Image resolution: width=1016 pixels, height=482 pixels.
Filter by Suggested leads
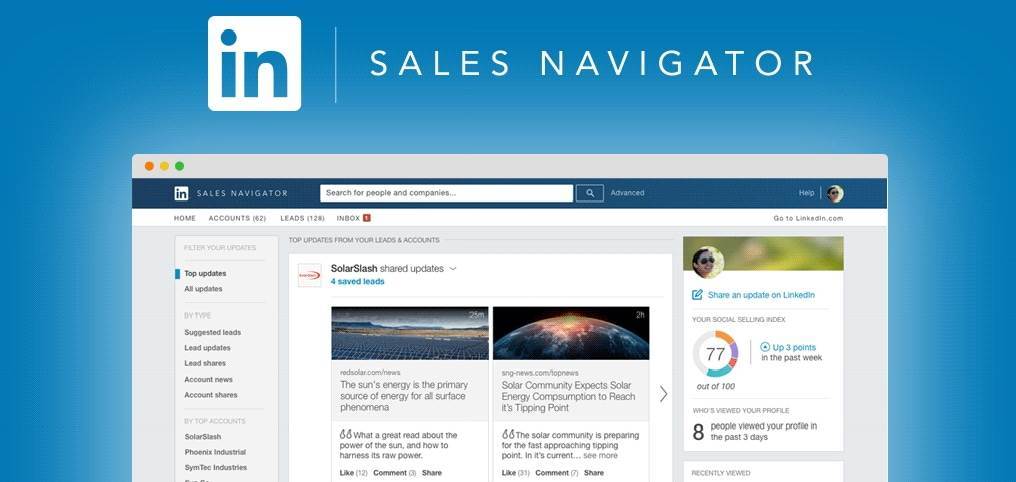[213, 332]
